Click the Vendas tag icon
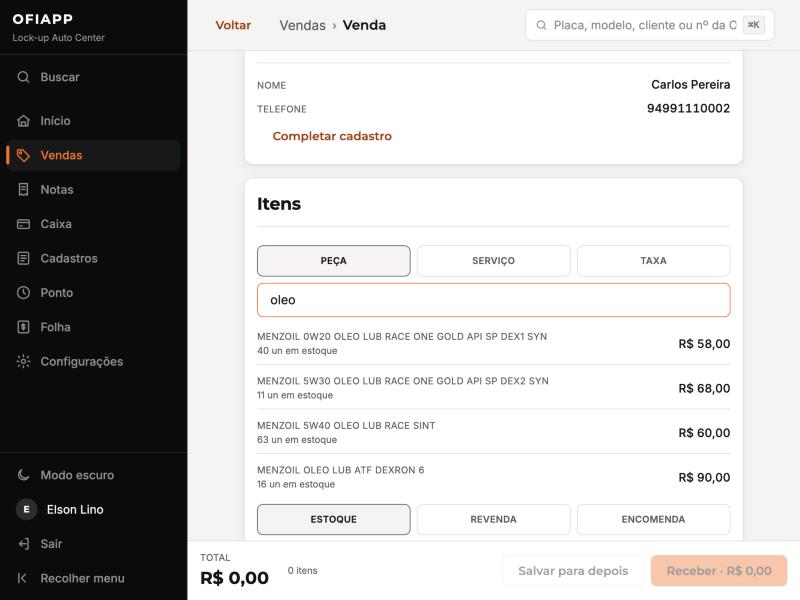The height and width of the screenshot is (600, 800). 23,155
